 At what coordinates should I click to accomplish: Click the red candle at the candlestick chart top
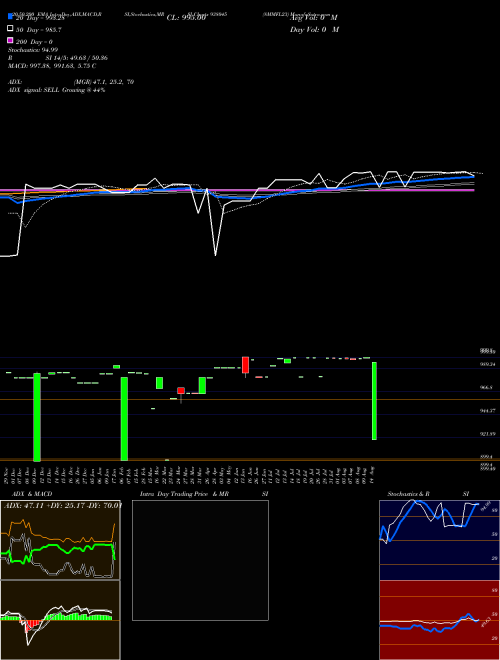point(245,365)
